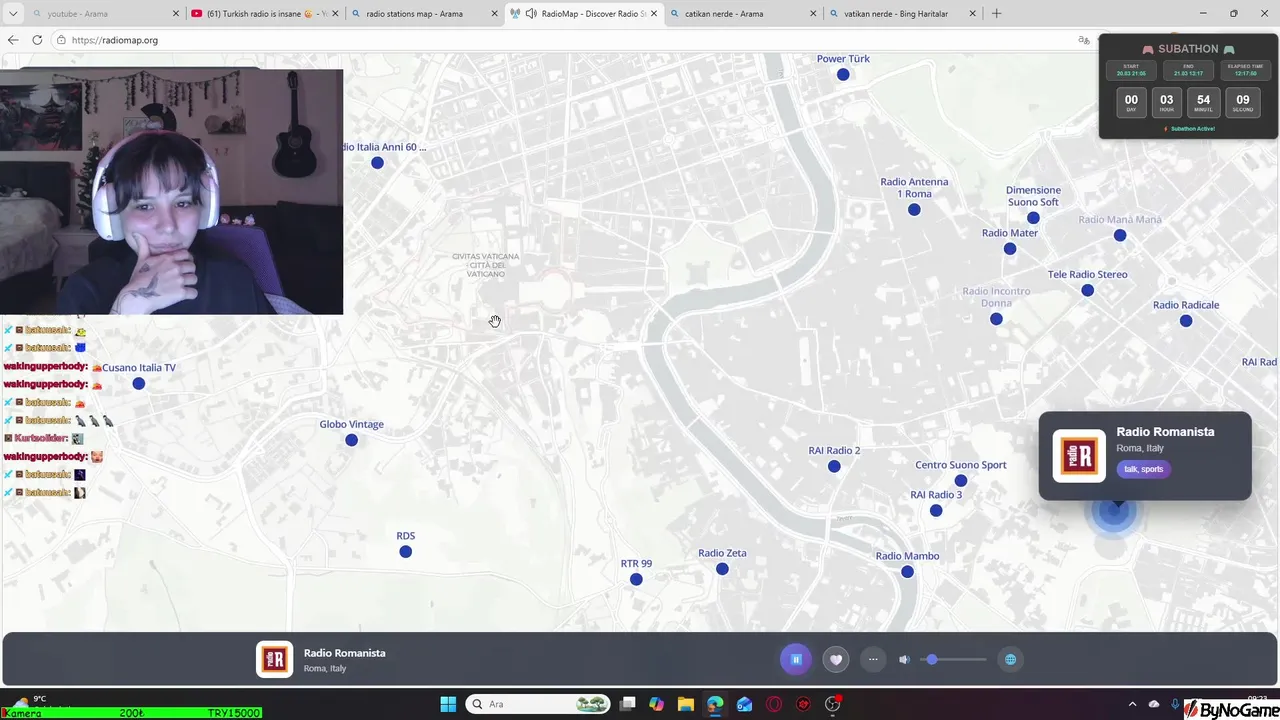
Task: Select the RAI Radio 2 marker
Action: tap(834, 466)
